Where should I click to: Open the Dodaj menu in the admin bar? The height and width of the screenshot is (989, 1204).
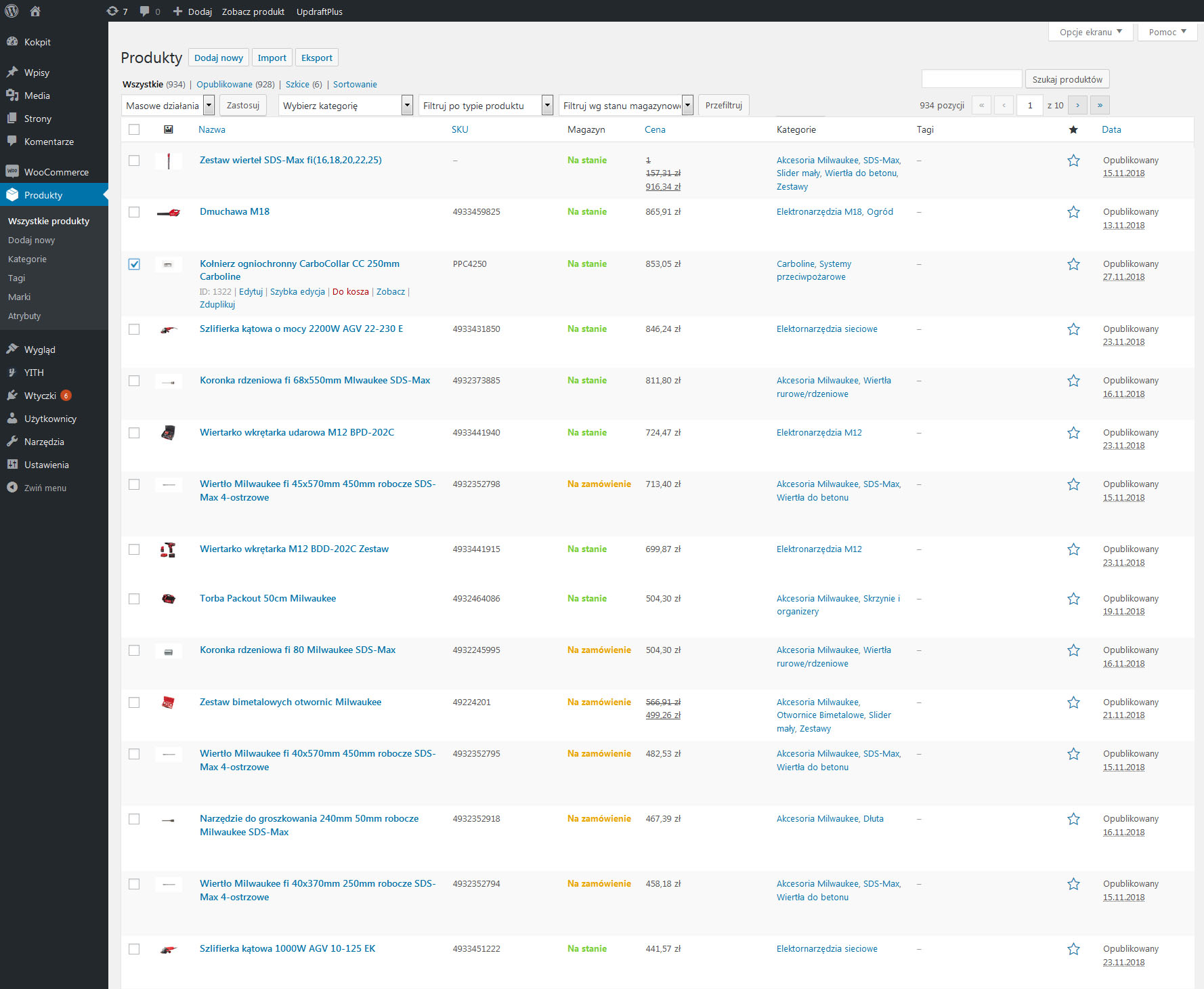(192, 12)
